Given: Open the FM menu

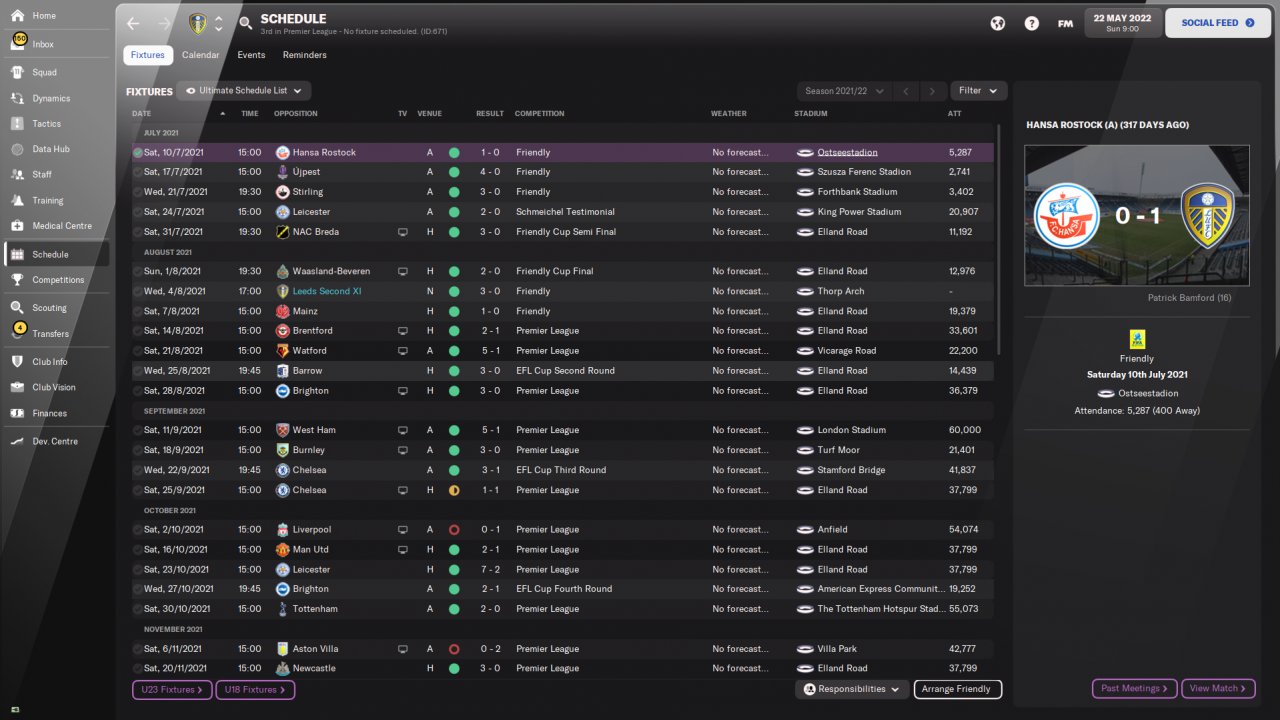Looking at the screenshot, I should pos(1065,23).
